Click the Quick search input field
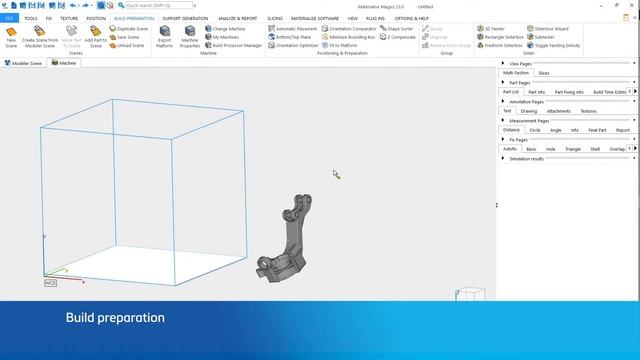Screen dimensions: 640x360 point(159,6)
